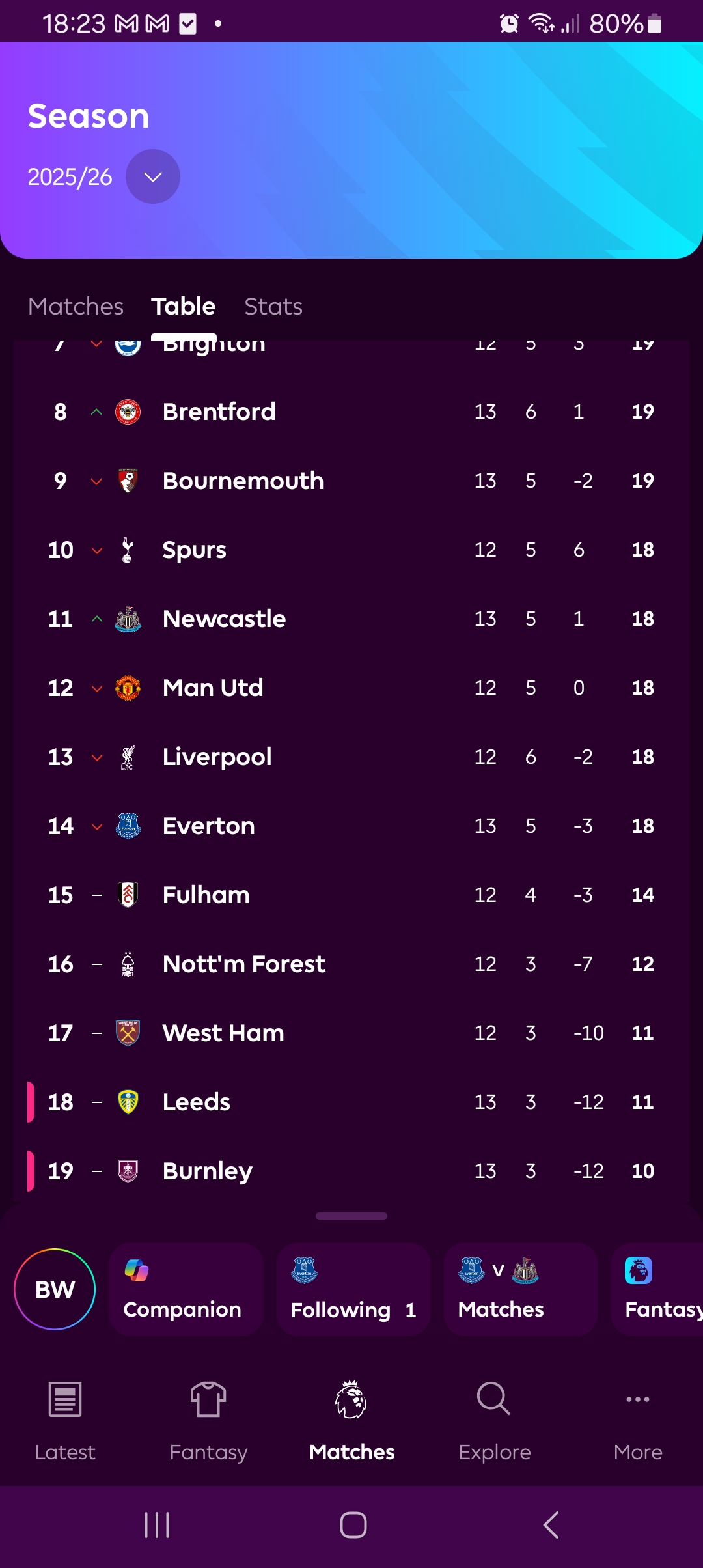Screen dimensions: 703x1568
Task: Open the More menu dots
Action: tap(637, 1400)
